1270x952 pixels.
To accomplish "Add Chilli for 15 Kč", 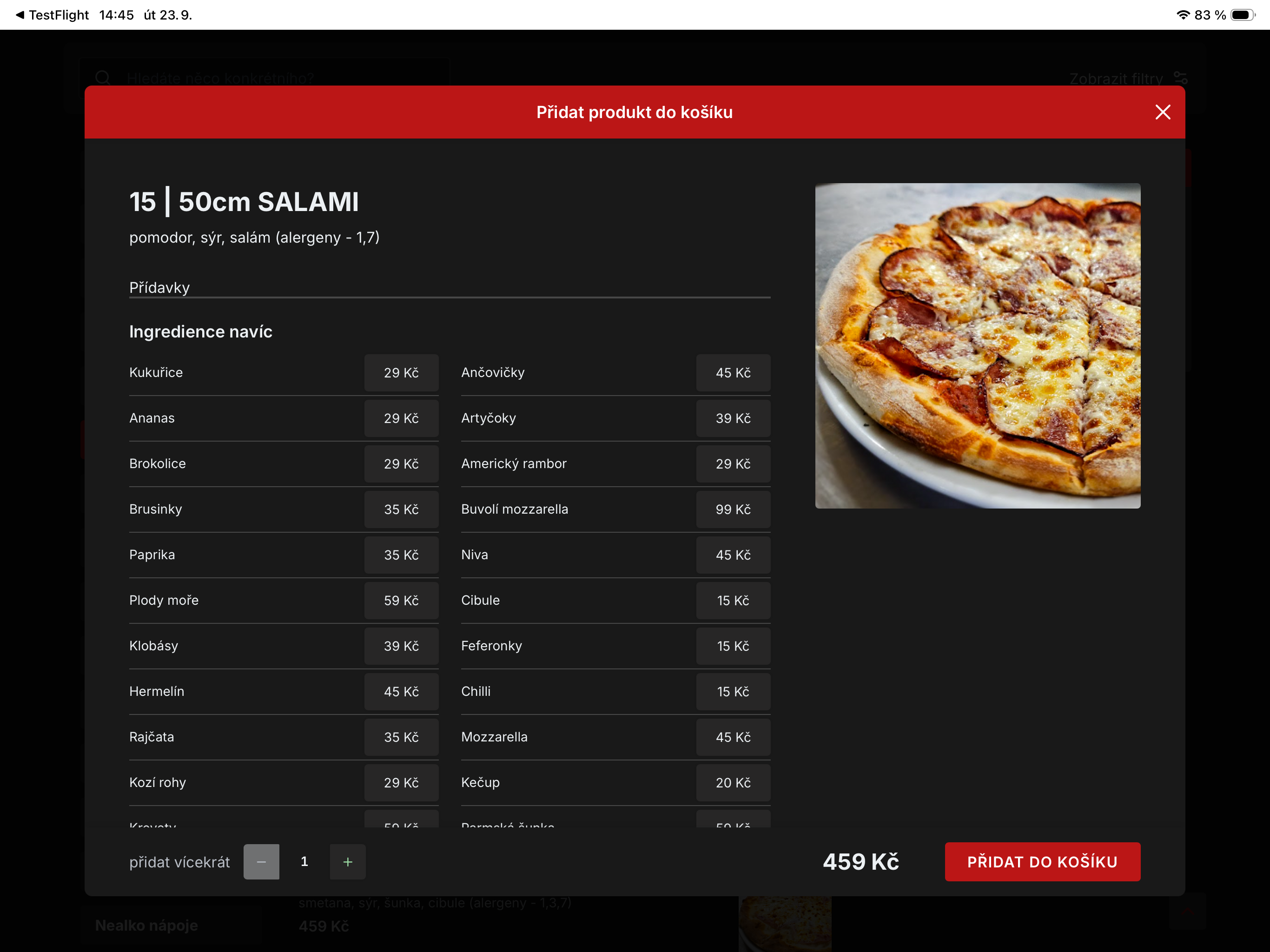I will 733,691.
